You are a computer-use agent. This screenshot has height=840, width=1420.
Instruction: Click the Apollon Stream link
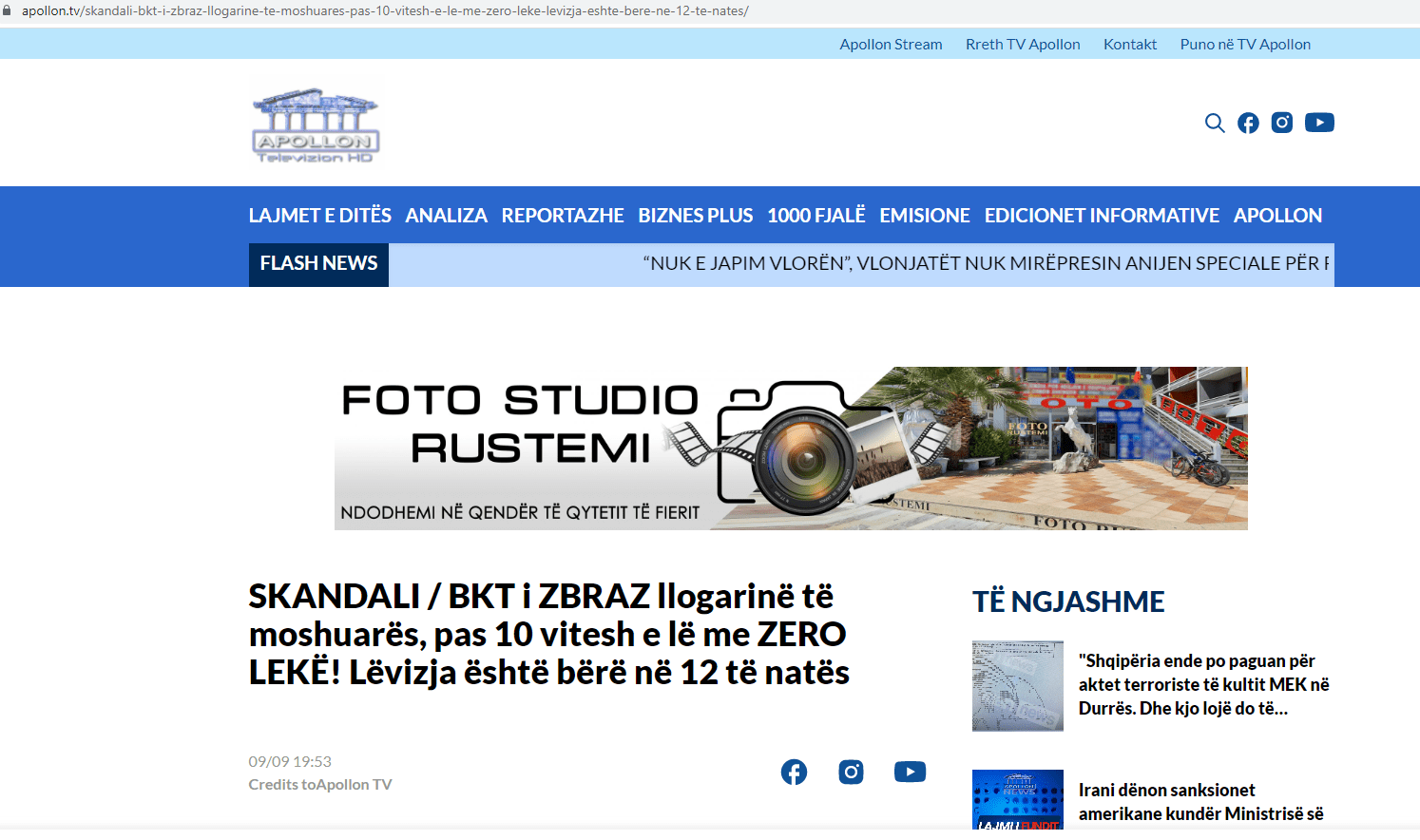click(x=891, y=45)
